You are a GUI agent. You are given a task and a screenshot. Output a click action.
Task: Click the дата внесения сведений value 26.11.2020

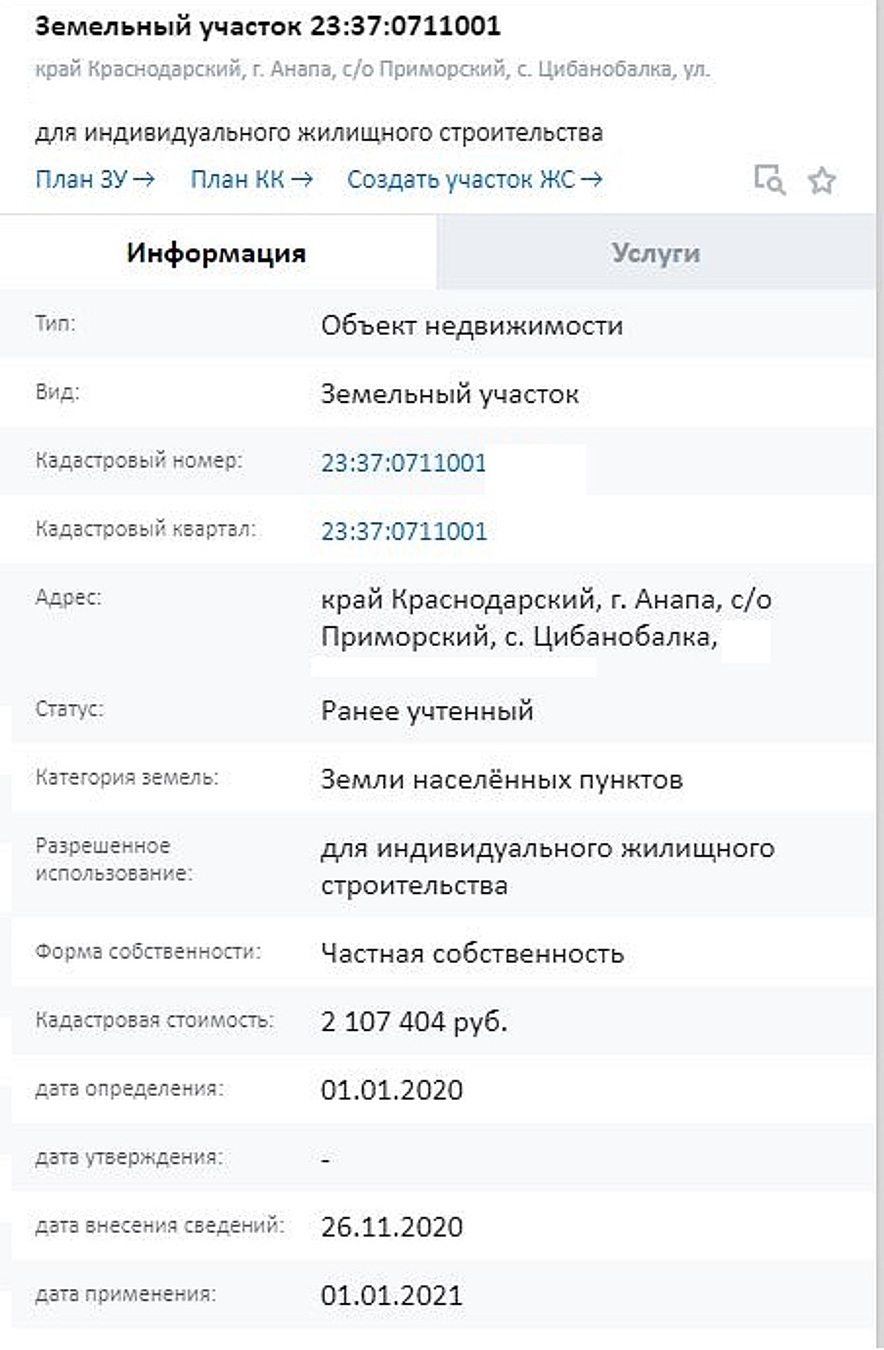(392, 1227)
